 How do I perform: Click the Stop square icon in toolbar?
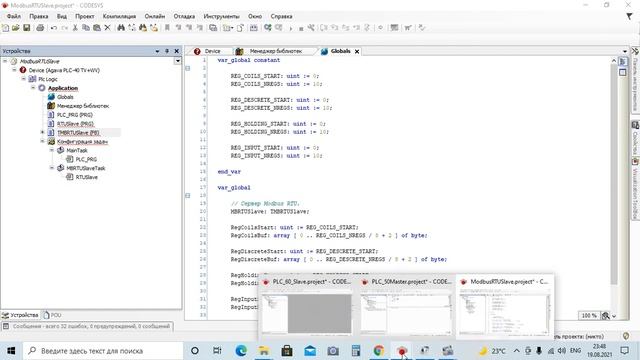point(301,28)
